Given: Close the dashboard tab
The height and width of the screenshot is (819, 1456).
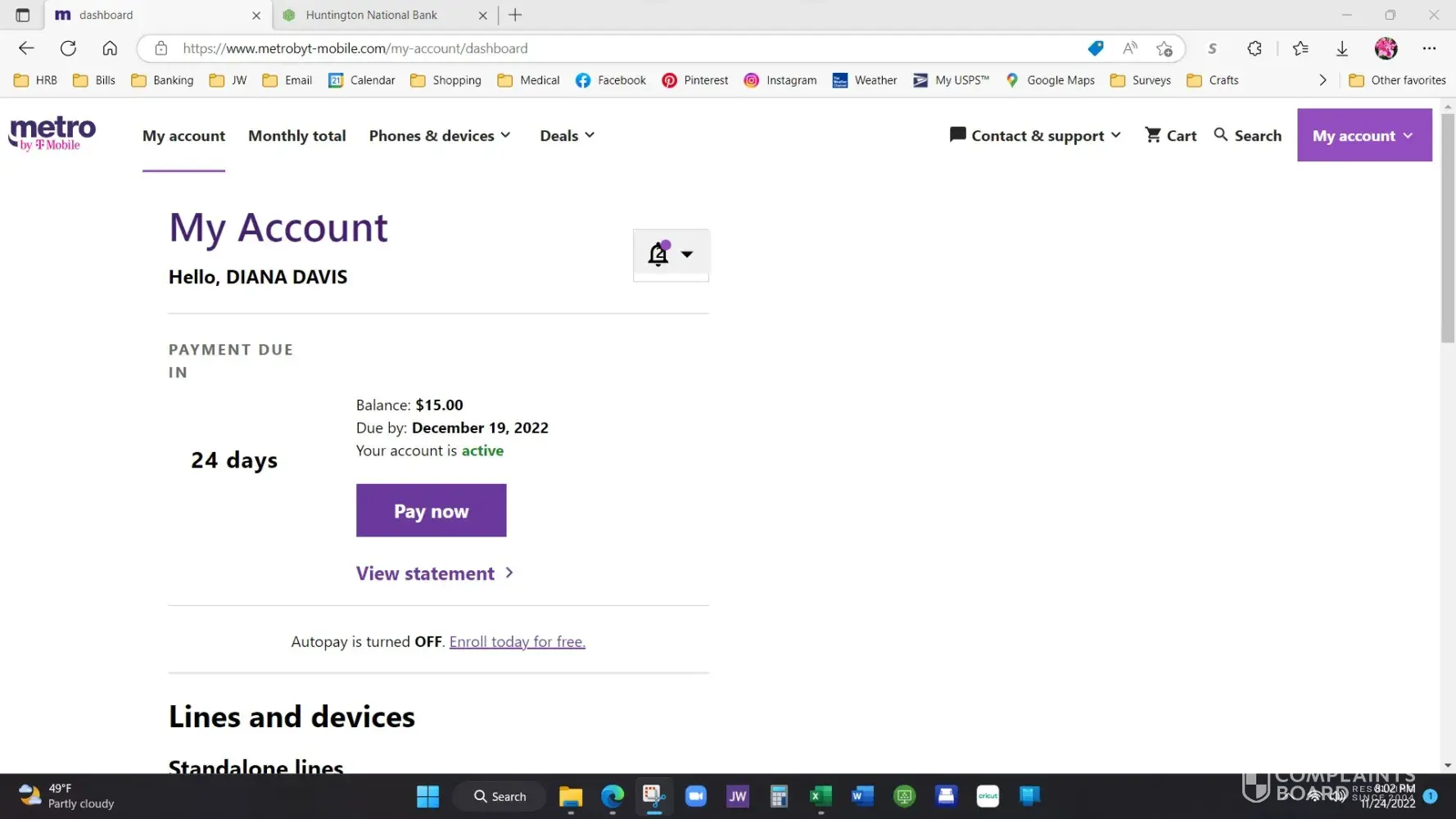Looking at the screenshot, I should [x=256, y=15].
